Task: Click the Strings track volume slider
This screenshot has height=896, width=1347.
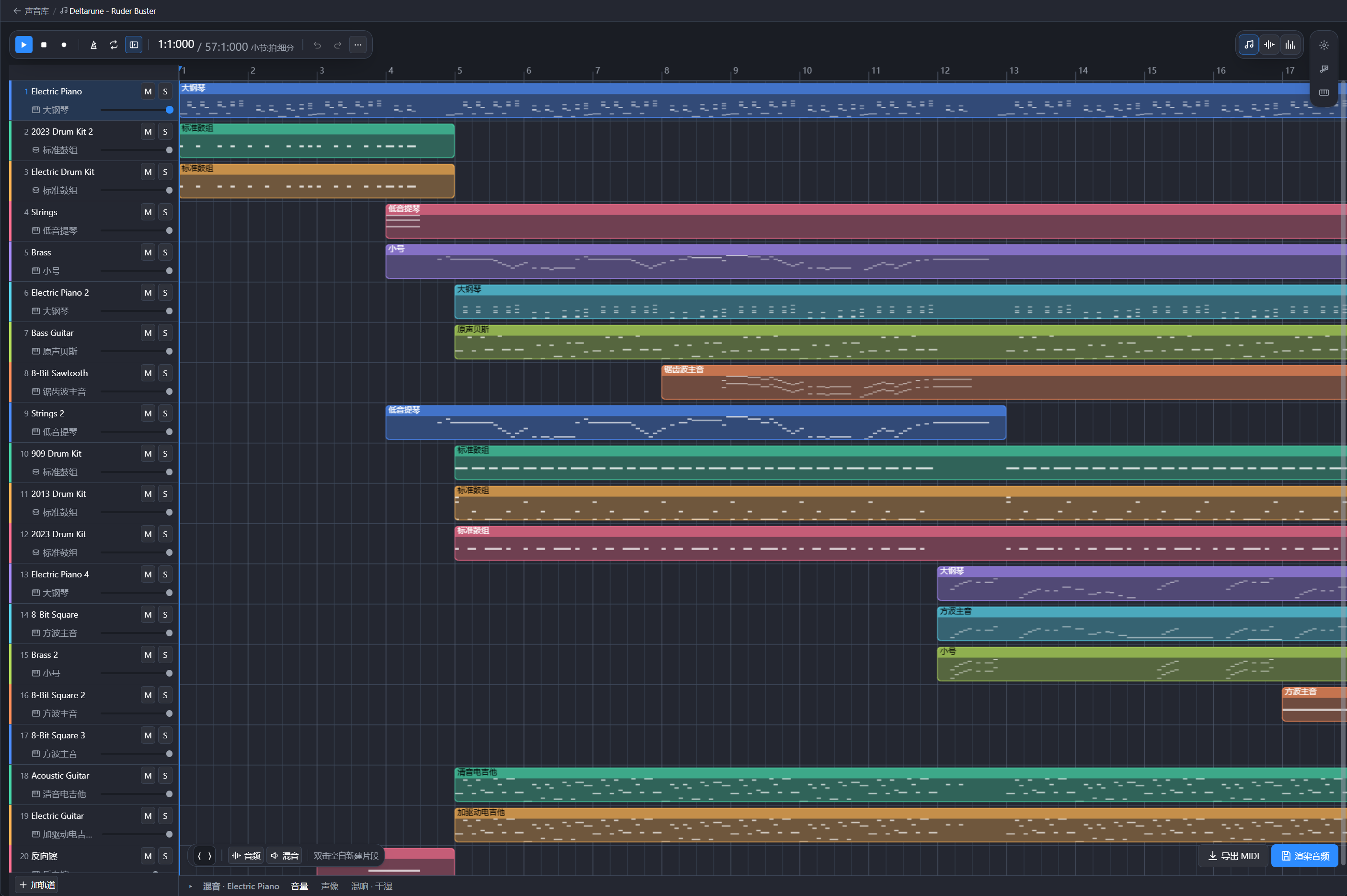Action: point(136,231)
